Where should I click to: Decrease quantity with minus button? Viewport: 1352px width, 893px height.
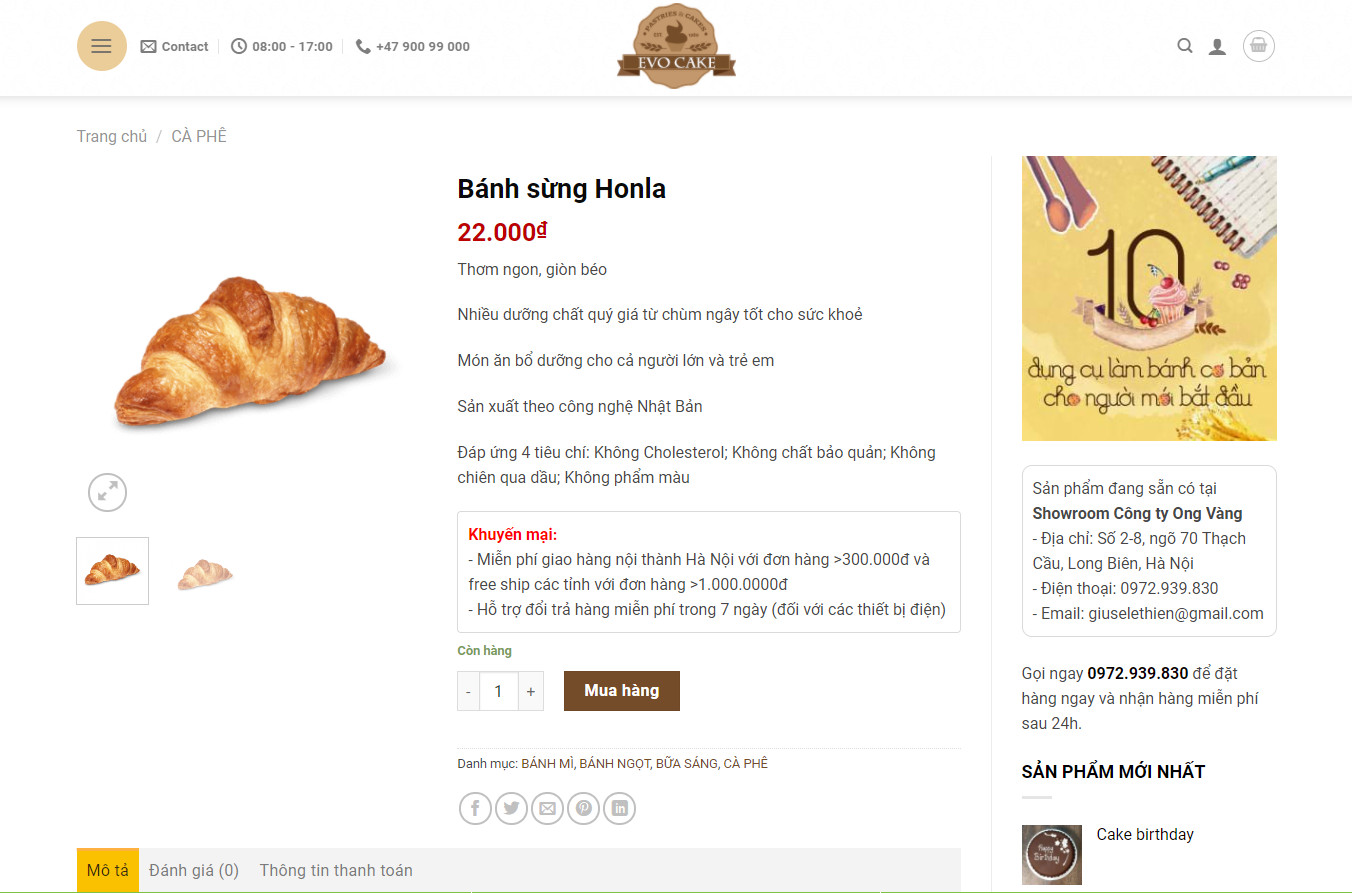point(468,691)
